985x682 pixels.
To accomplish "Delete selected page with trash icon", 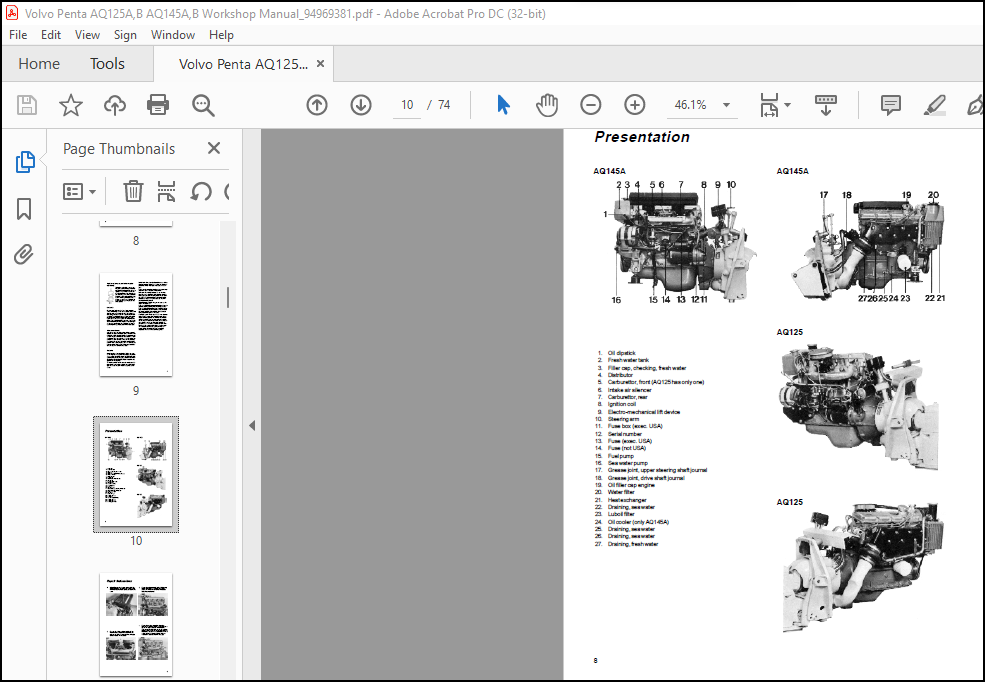I will point(133,191).
